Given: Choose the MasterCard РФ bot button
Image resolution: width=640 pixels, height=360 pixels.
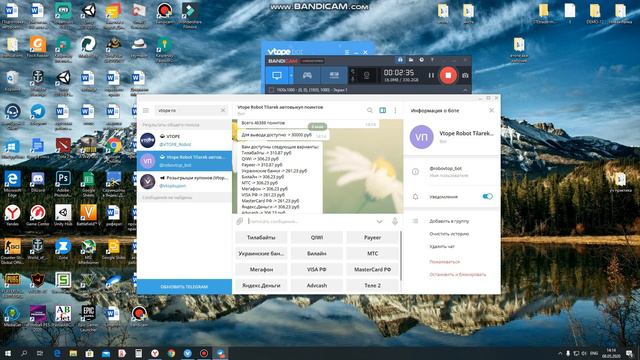Looking at the screenshot, I should click(372, 269).
